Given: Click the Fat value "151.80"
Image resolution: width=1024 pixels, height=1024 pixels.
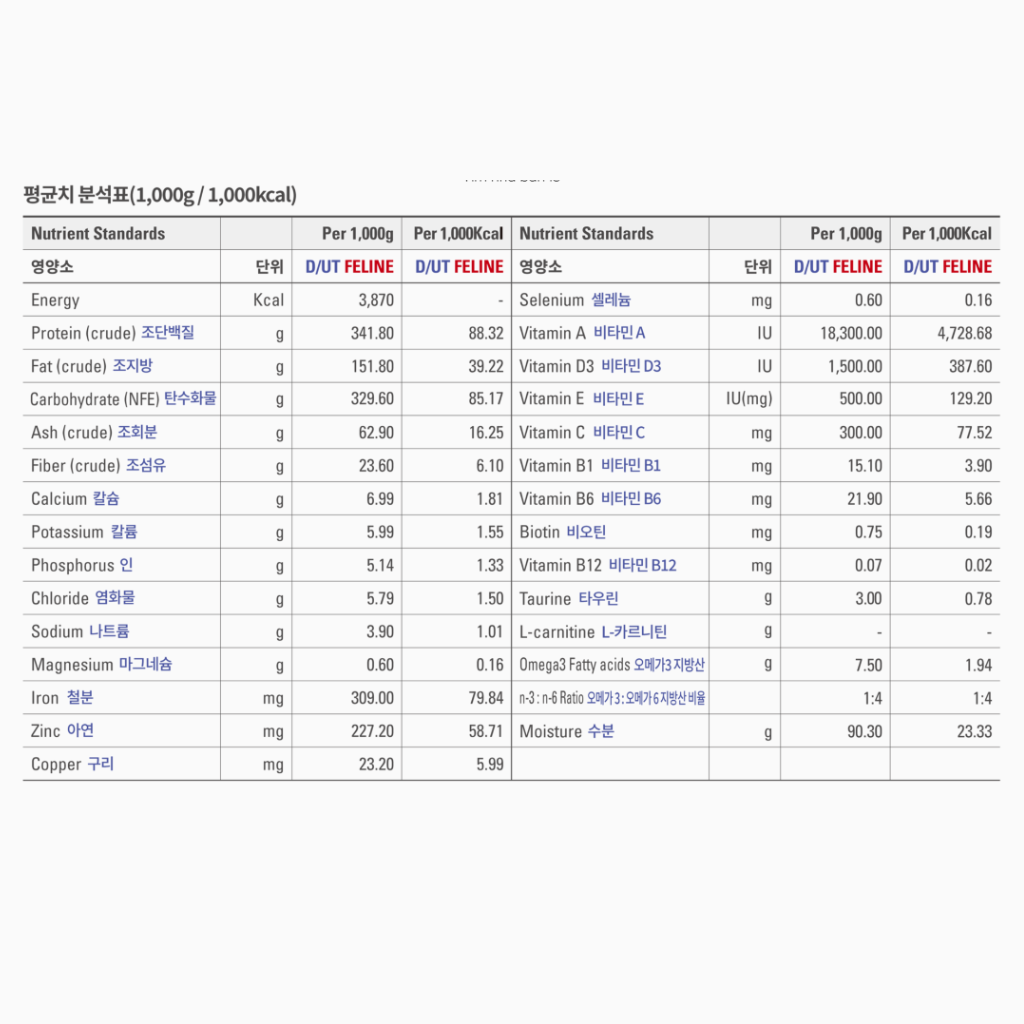Looking at the screenshot, I should (x=372, y=366).
